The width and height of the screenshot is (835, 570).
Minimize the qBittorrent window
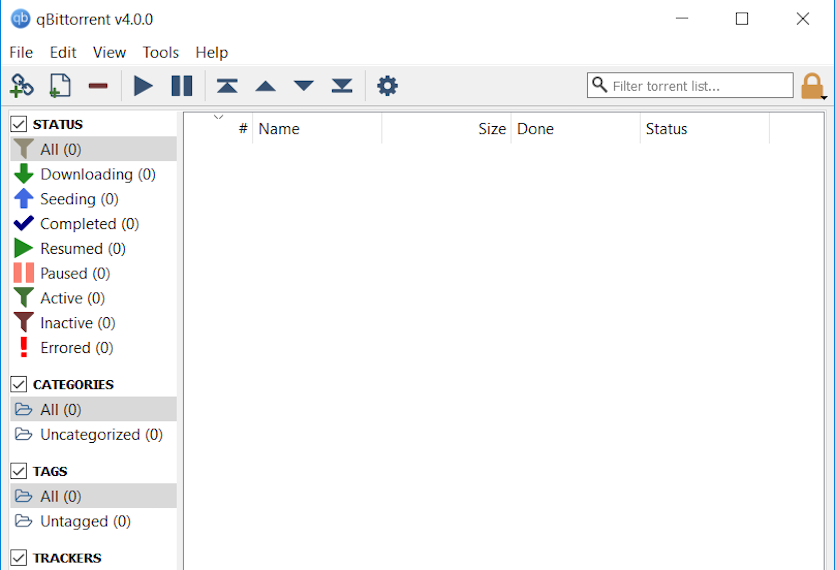[x=682, y=19]
